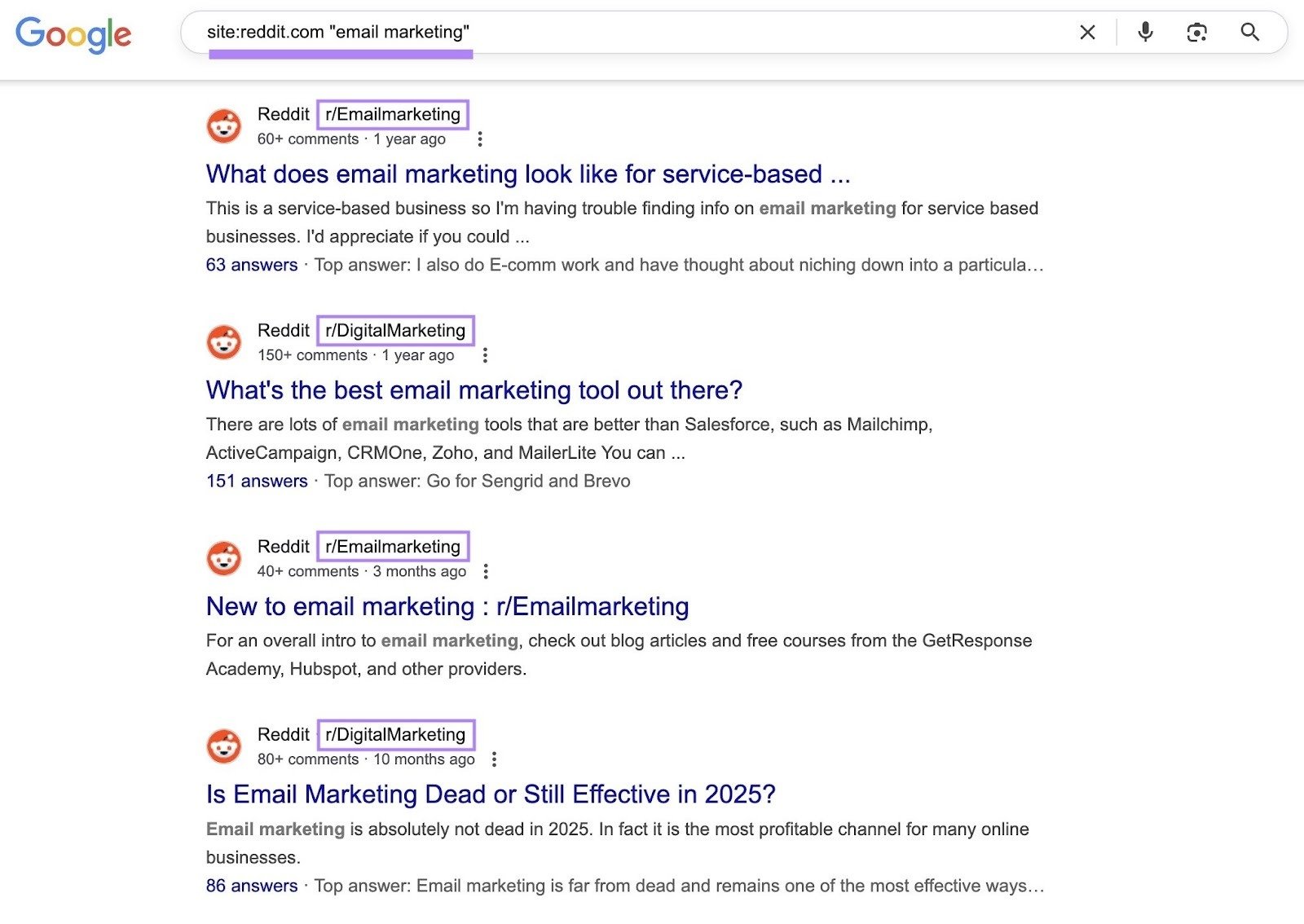Open the r/Emailmarketing subreddit label on the first result
The width and height of the screenshot is (1304, 924).
click(393, 114)
